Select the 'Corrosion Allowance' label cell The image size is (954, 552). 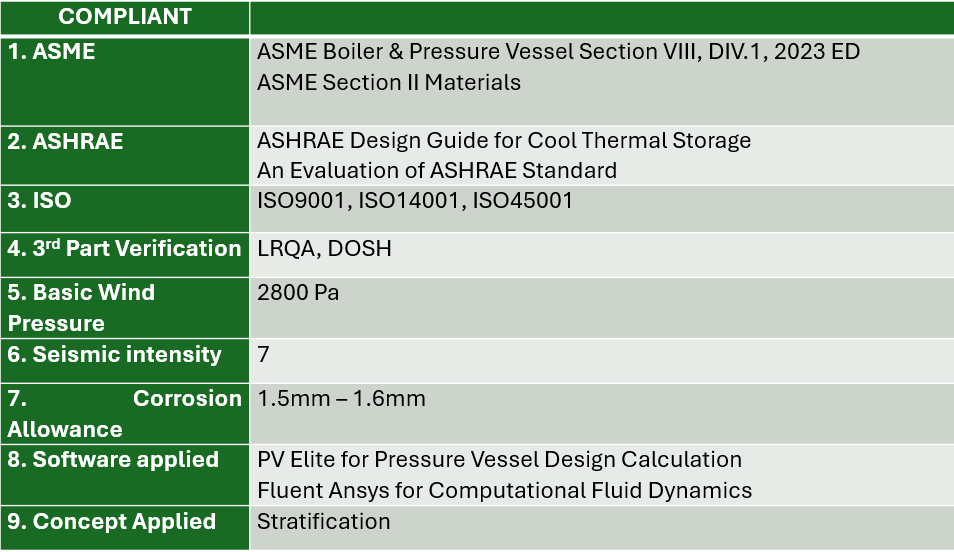coord(125,414)
